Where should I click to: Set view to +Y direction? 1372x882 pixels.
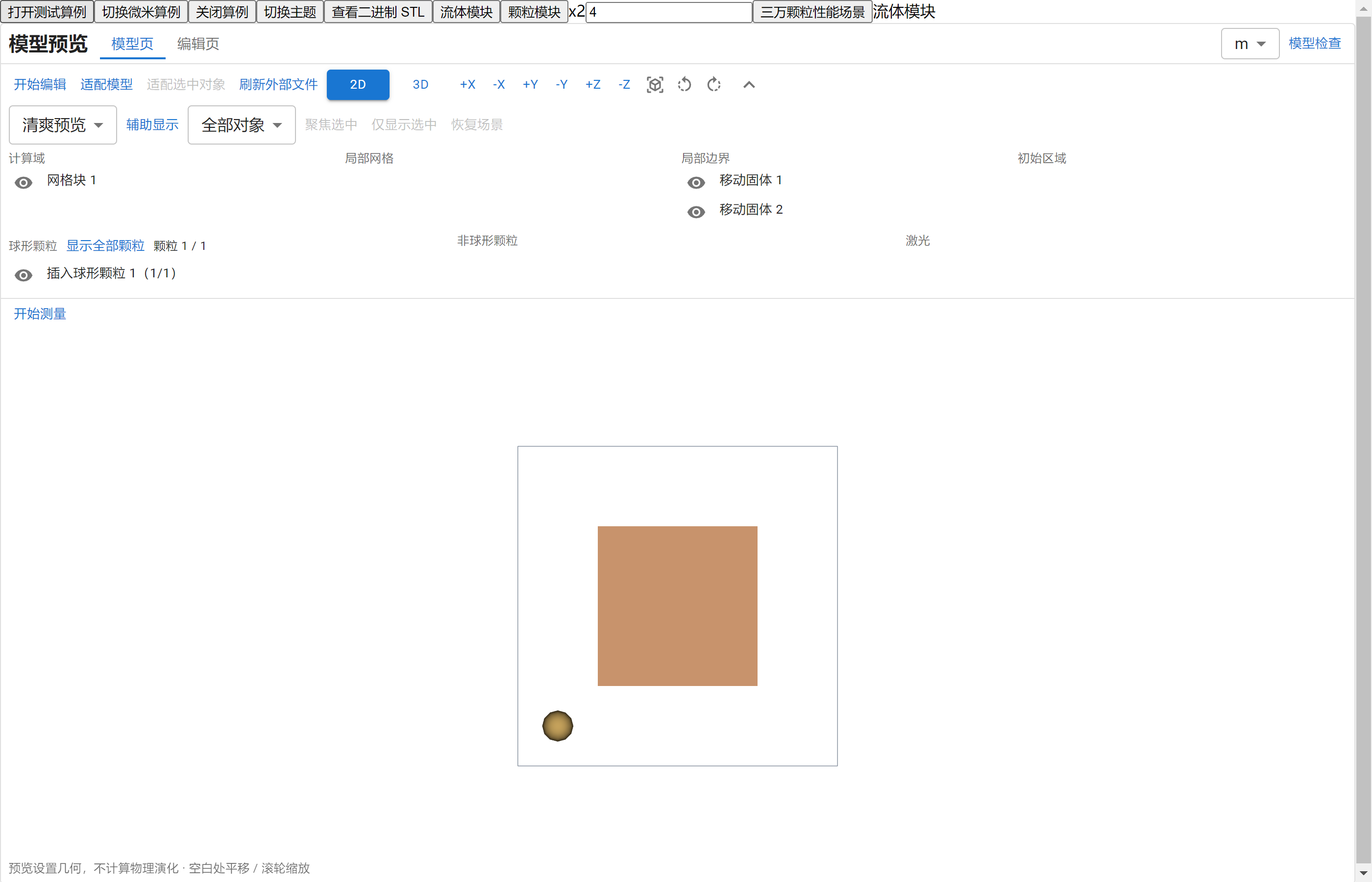point(530,85)
